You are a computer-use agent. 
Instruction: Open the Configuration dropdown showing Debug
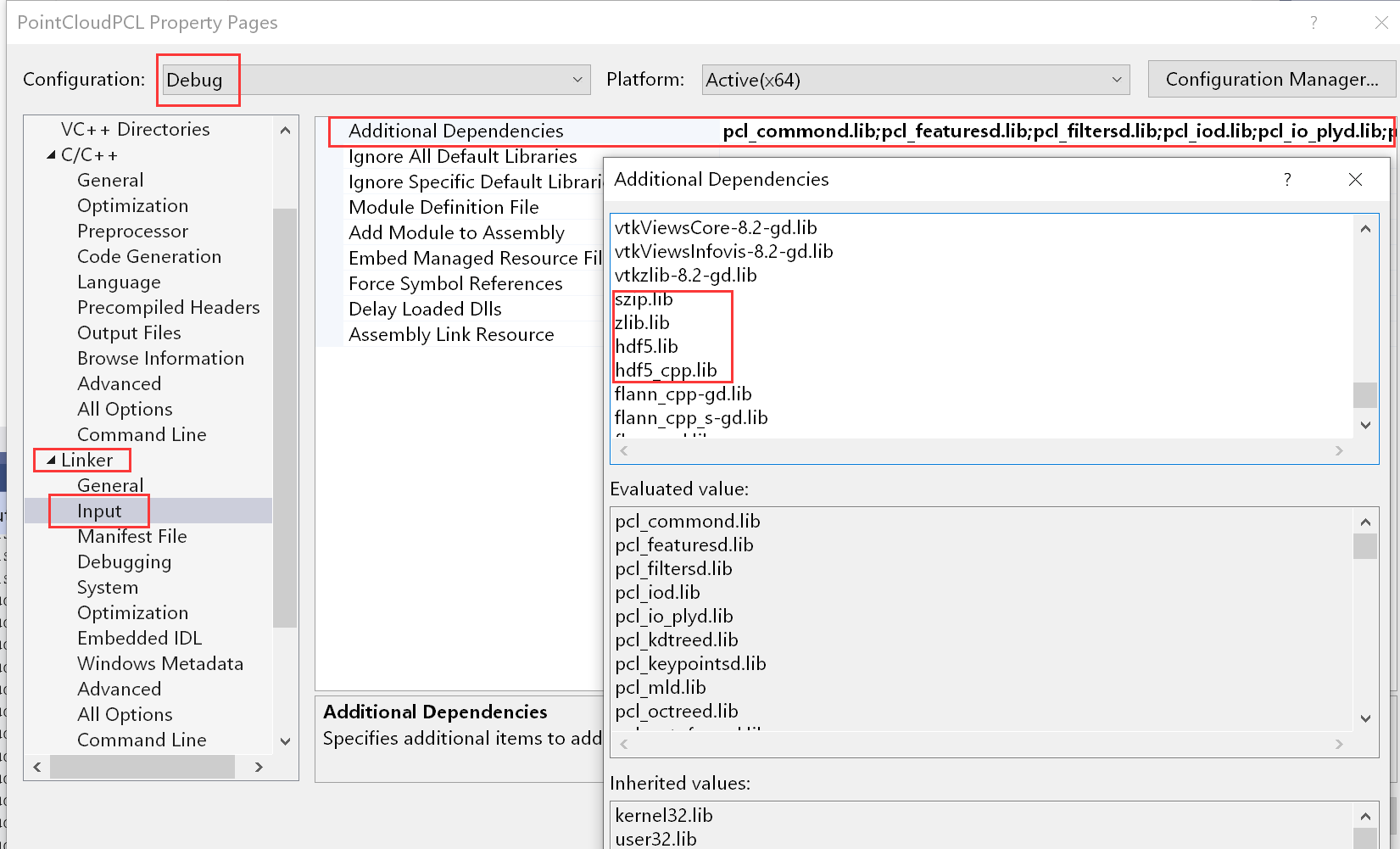click(x=376, y=80)
